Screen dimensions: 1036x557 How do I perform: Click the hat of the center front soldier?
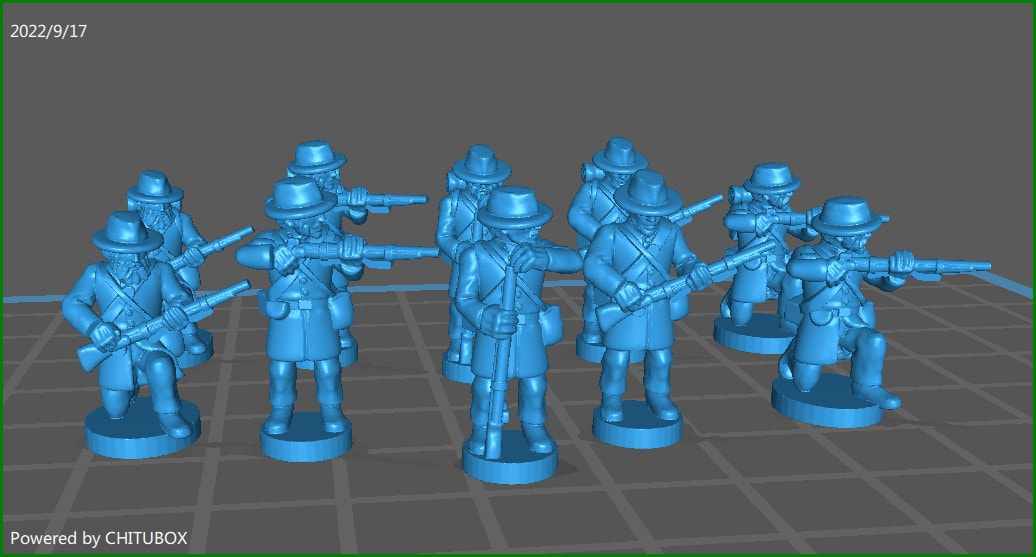click(x=514, y=207)
